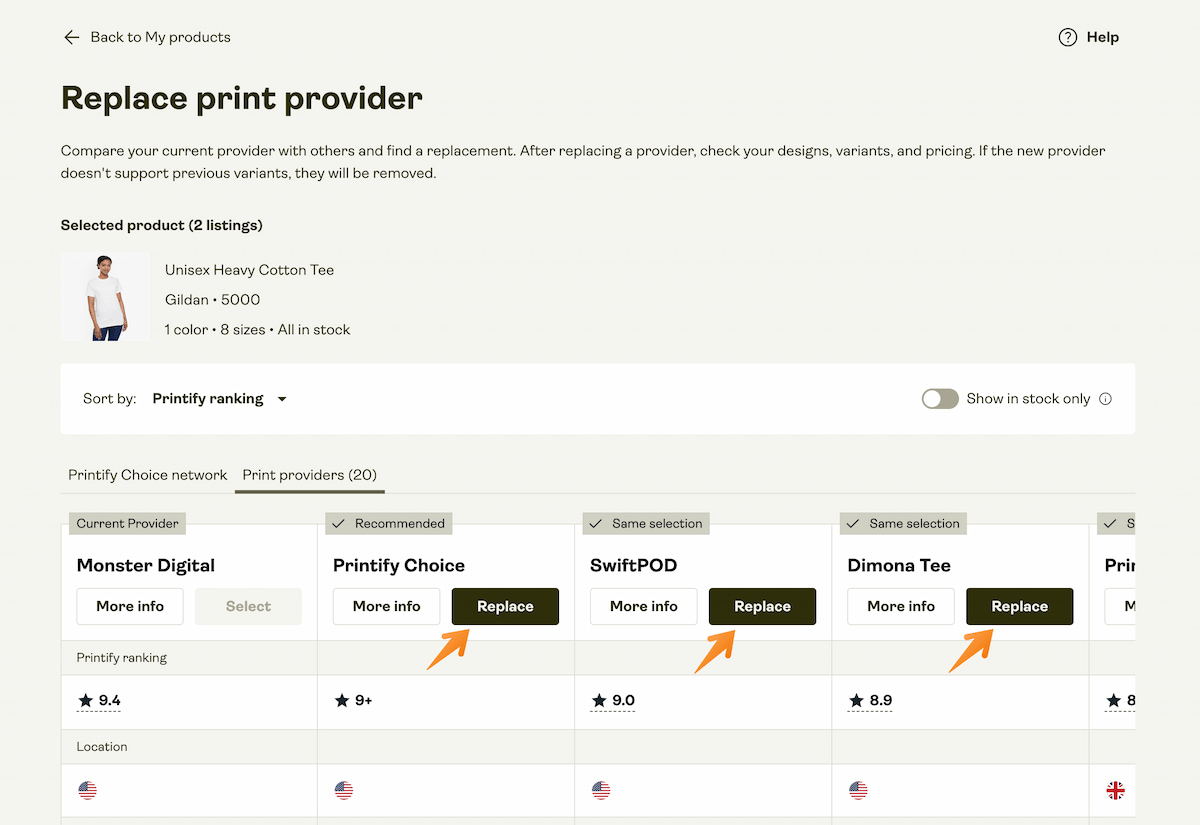Click the Back to My products link

(x=161, y=37)
